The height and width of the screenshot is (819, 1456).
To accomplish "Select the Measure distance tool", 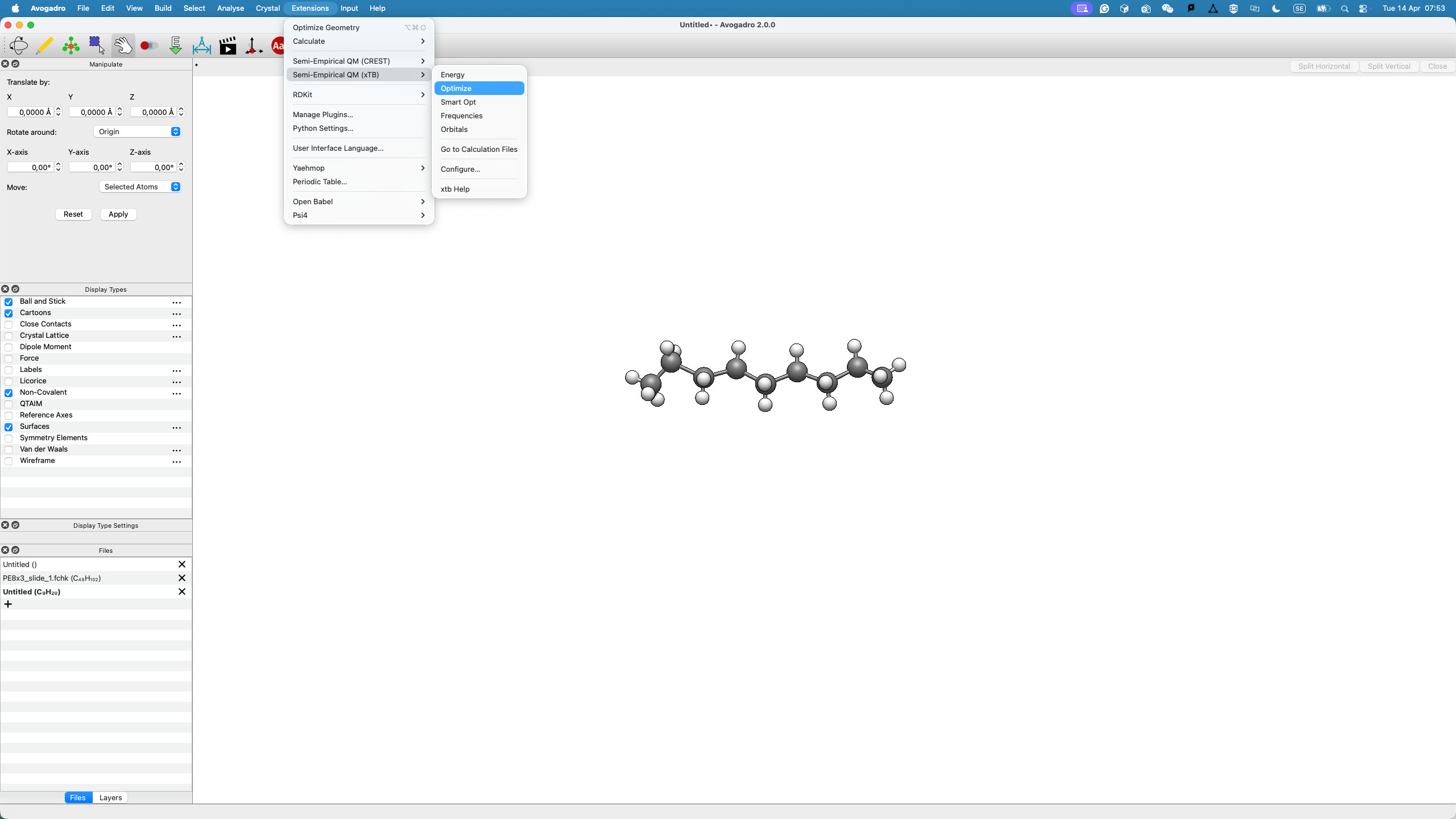I will [202, 45].
